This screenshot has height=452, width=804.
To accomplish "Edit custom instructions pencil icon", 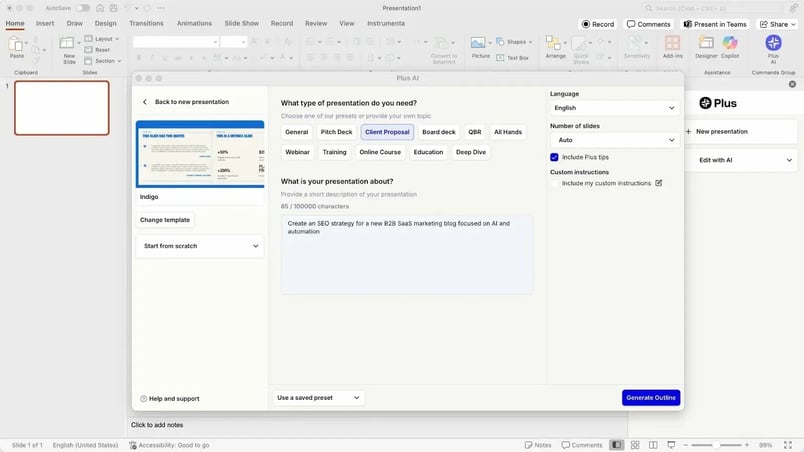I will [658, 183].
